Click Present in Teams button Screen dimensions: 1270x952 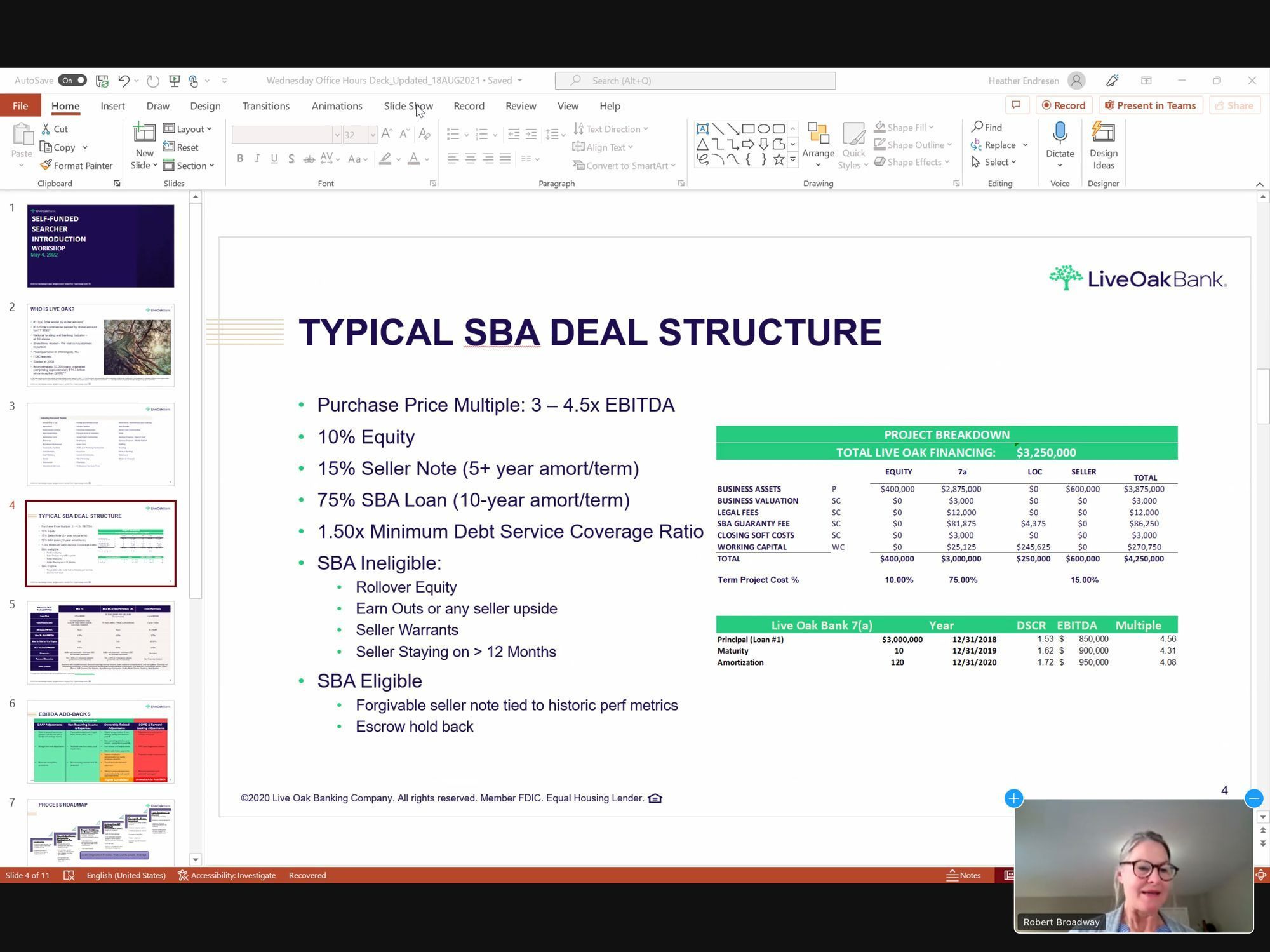(1150, 105)
